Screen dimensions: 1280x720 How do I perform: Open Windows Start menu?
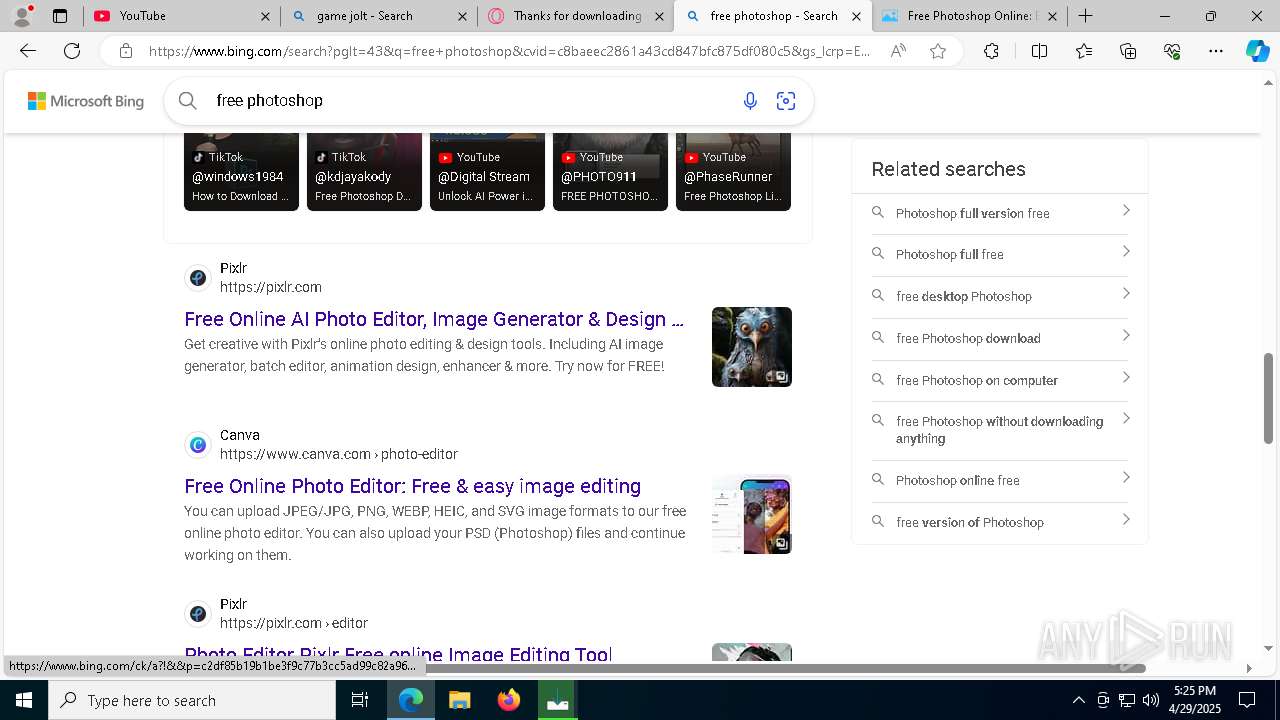pyautogui.click(x=24, y=700)
